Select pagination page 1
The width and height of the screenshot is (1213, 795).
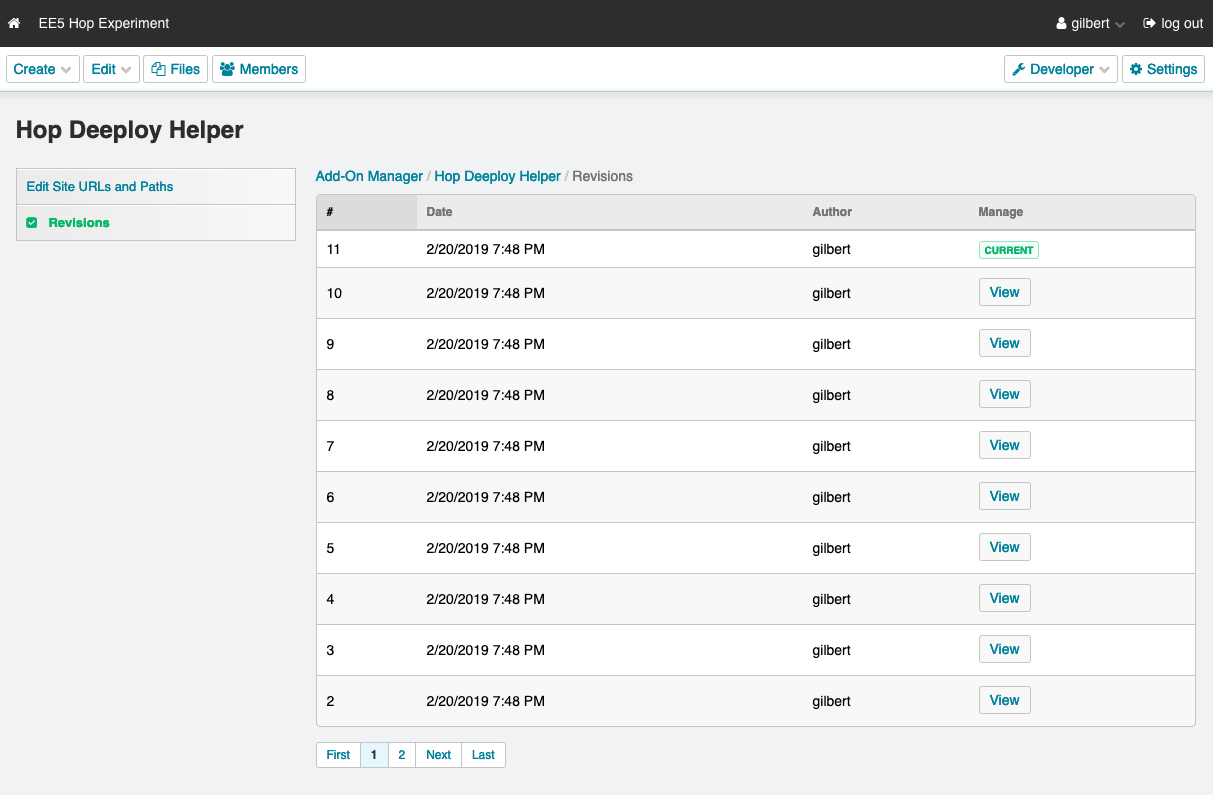[374, 755]
